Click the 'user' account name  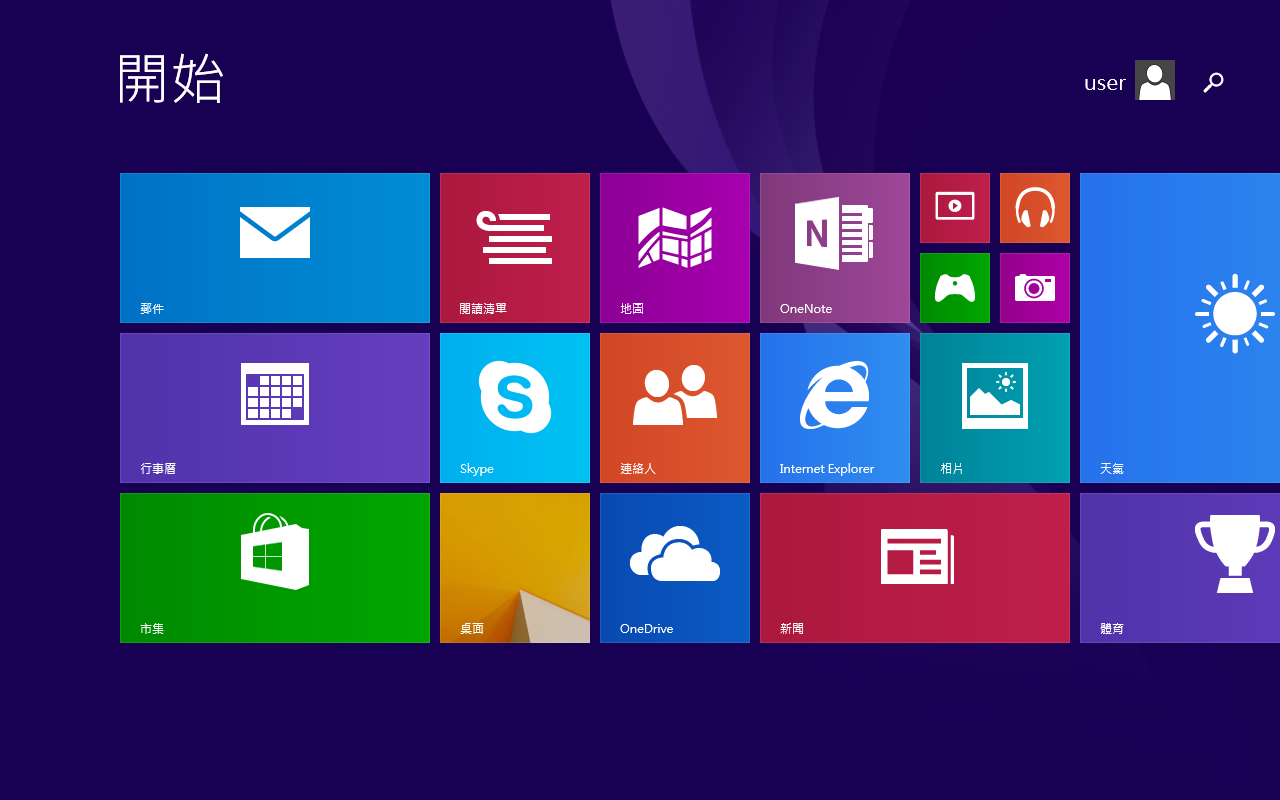click(x=1105, y=83)
